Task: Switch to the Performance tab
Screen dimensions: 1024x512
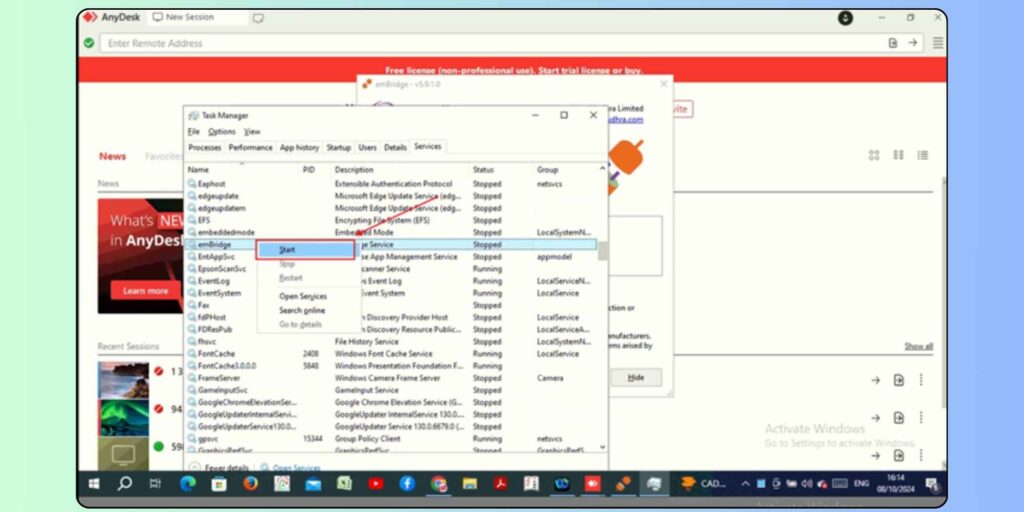Action: point(250,148)
